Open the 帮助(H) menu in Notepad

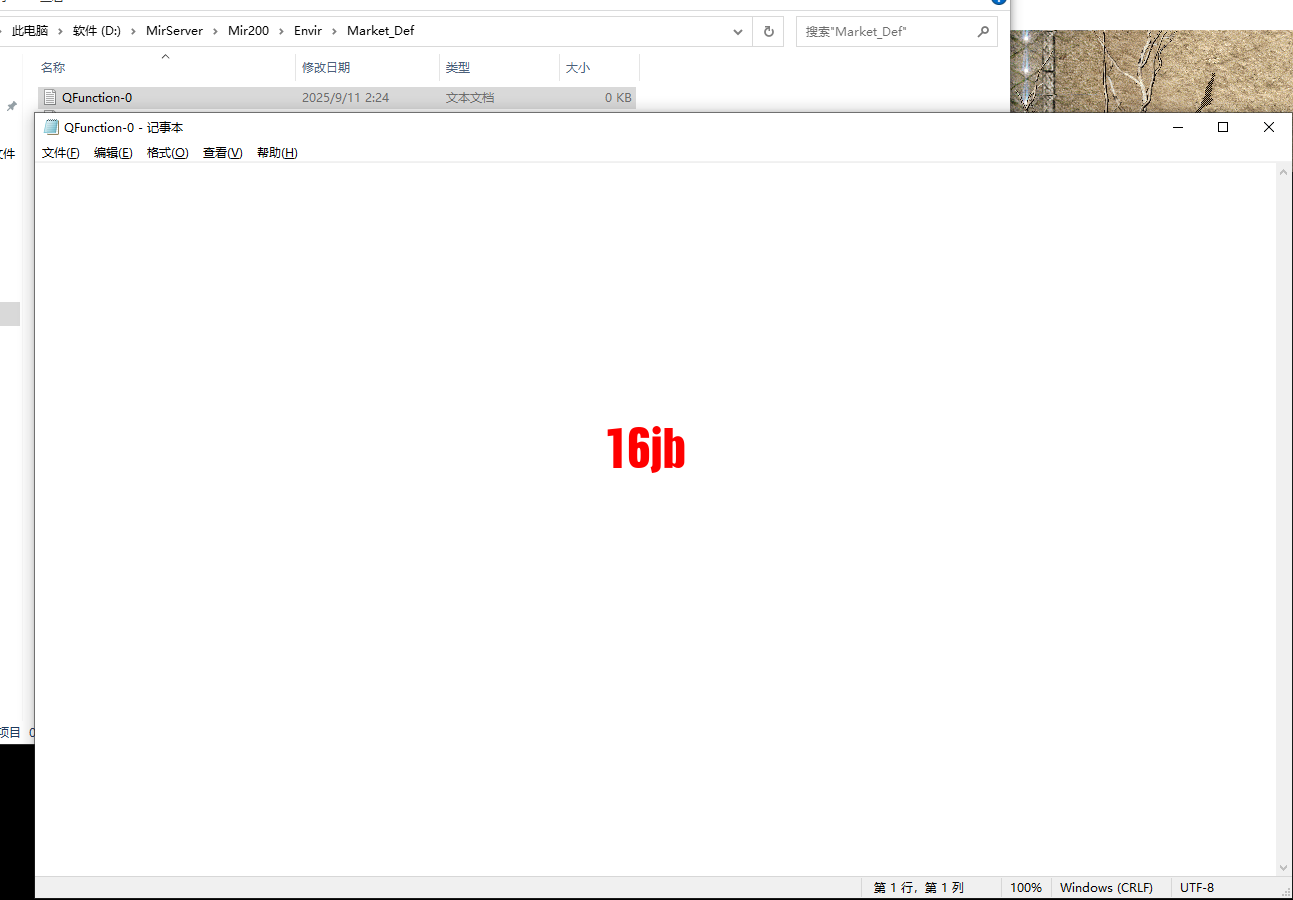coord(277,152)
